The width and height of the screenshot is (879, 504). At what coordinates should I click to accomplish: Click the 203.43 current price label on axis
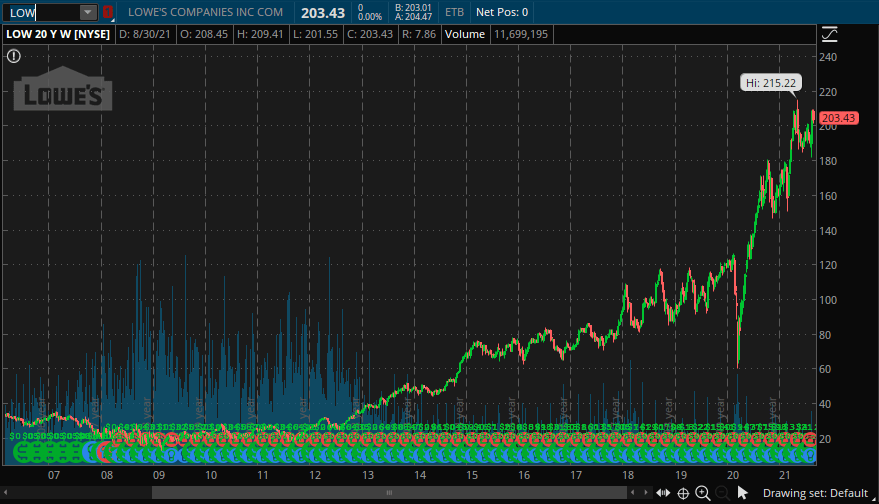click(x=838, y=118)
